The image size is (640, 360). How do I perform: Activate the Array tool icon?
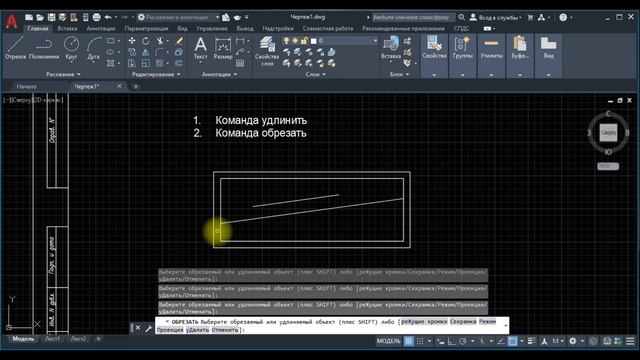(x=159, y=63)
